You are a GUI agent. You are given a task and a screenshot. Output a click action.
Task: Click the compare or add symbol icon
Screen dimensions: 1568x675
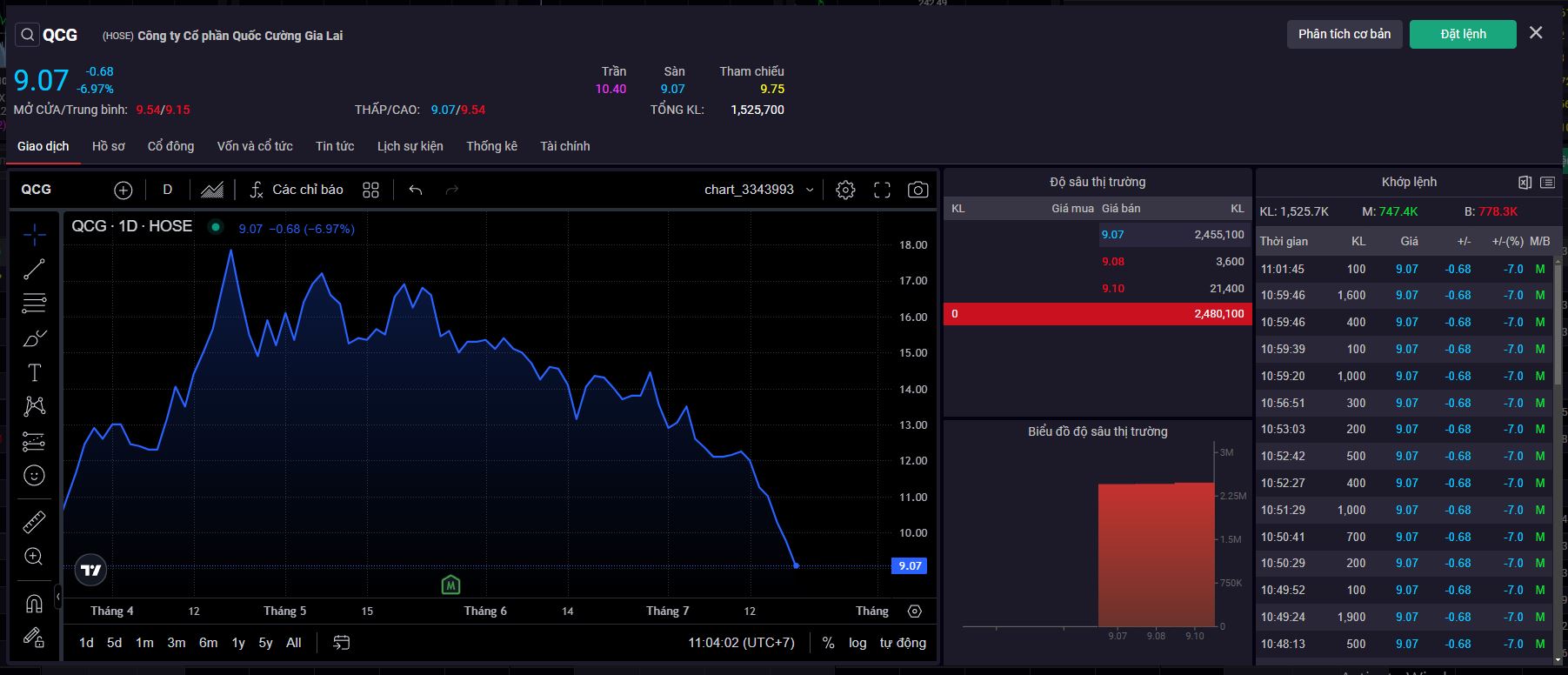[123, 190]
